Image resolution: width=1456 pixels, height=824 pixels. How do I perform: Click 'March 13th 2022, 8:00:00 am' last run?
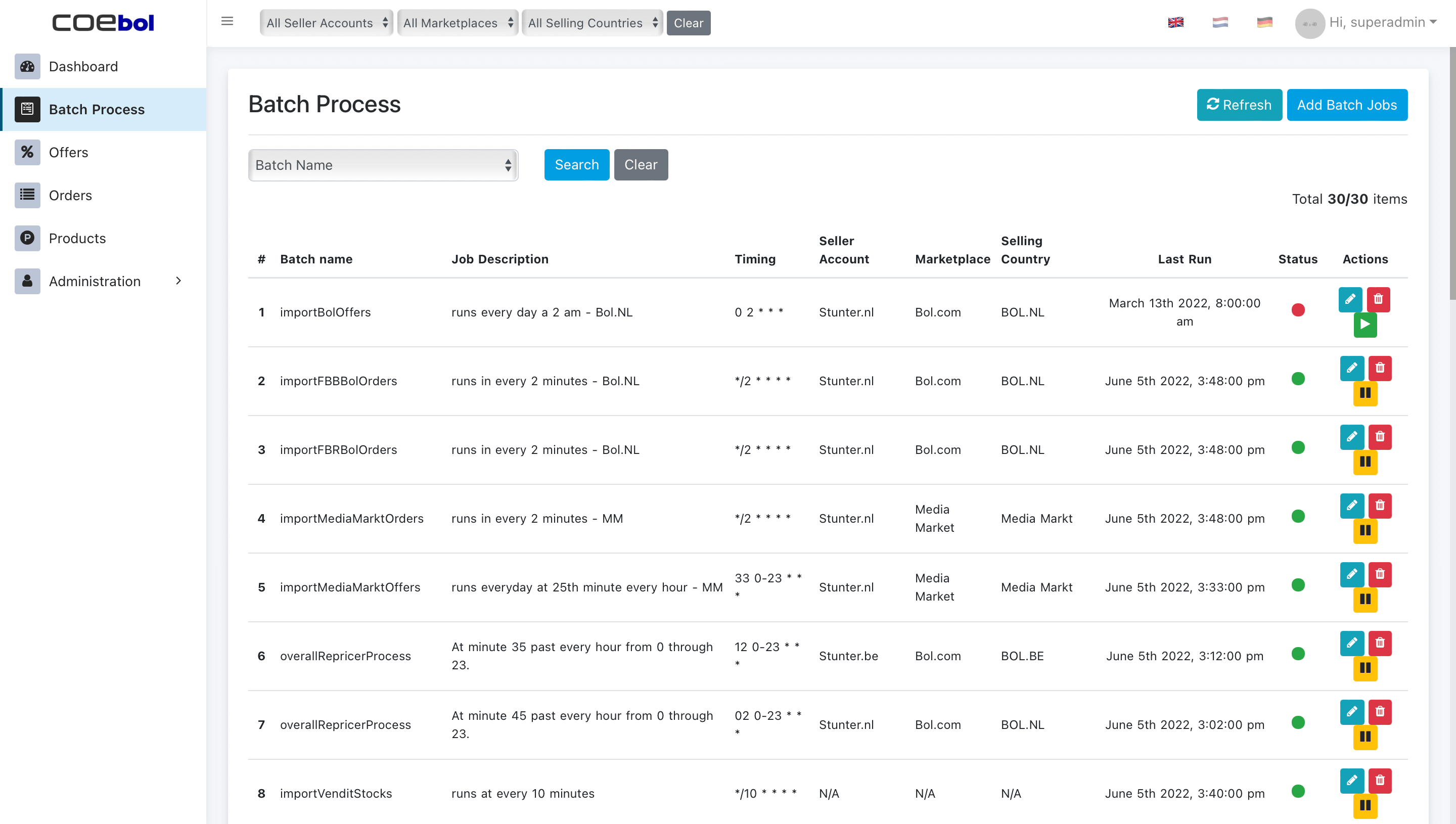click(1184, 312)
